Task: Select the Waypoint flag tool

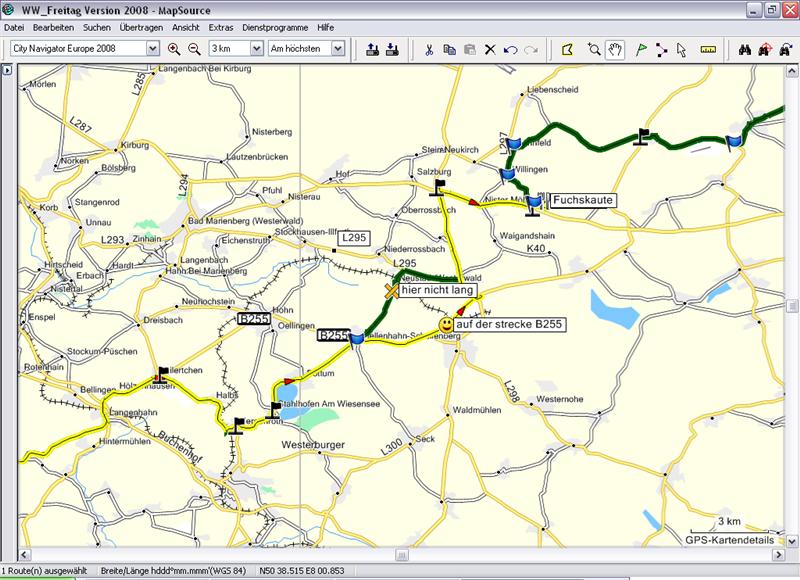Action: coord(641,49)
